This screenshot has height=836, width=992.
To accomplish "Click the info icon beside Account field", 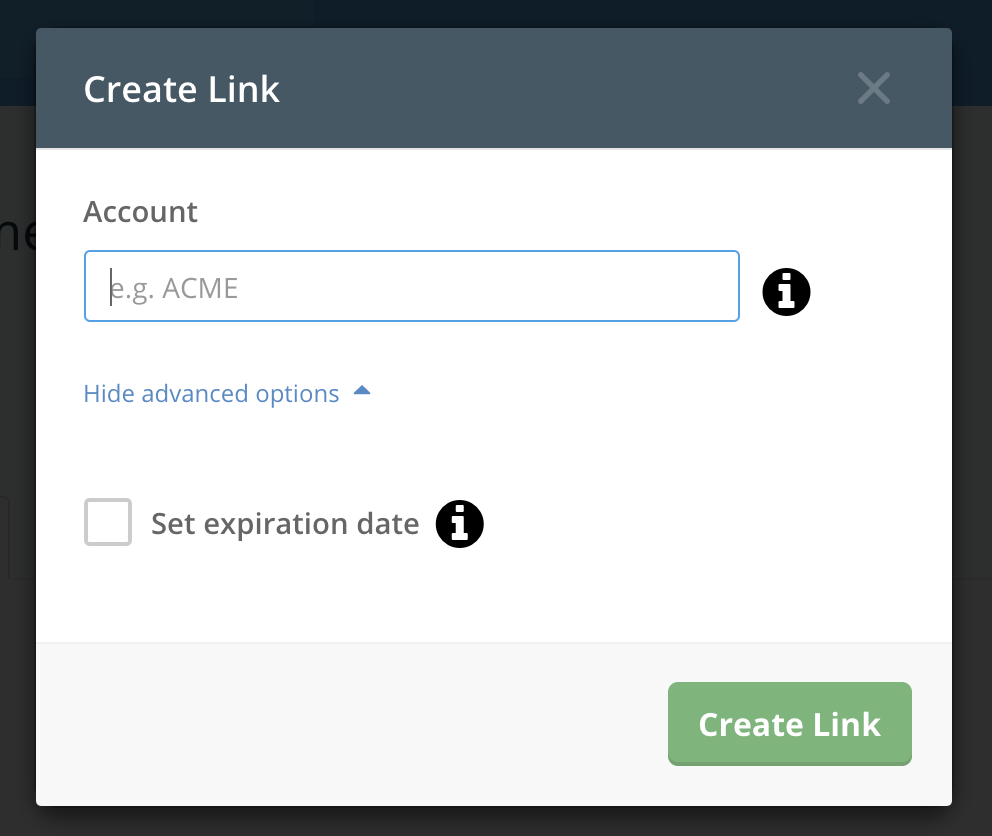I will point(786,292).
